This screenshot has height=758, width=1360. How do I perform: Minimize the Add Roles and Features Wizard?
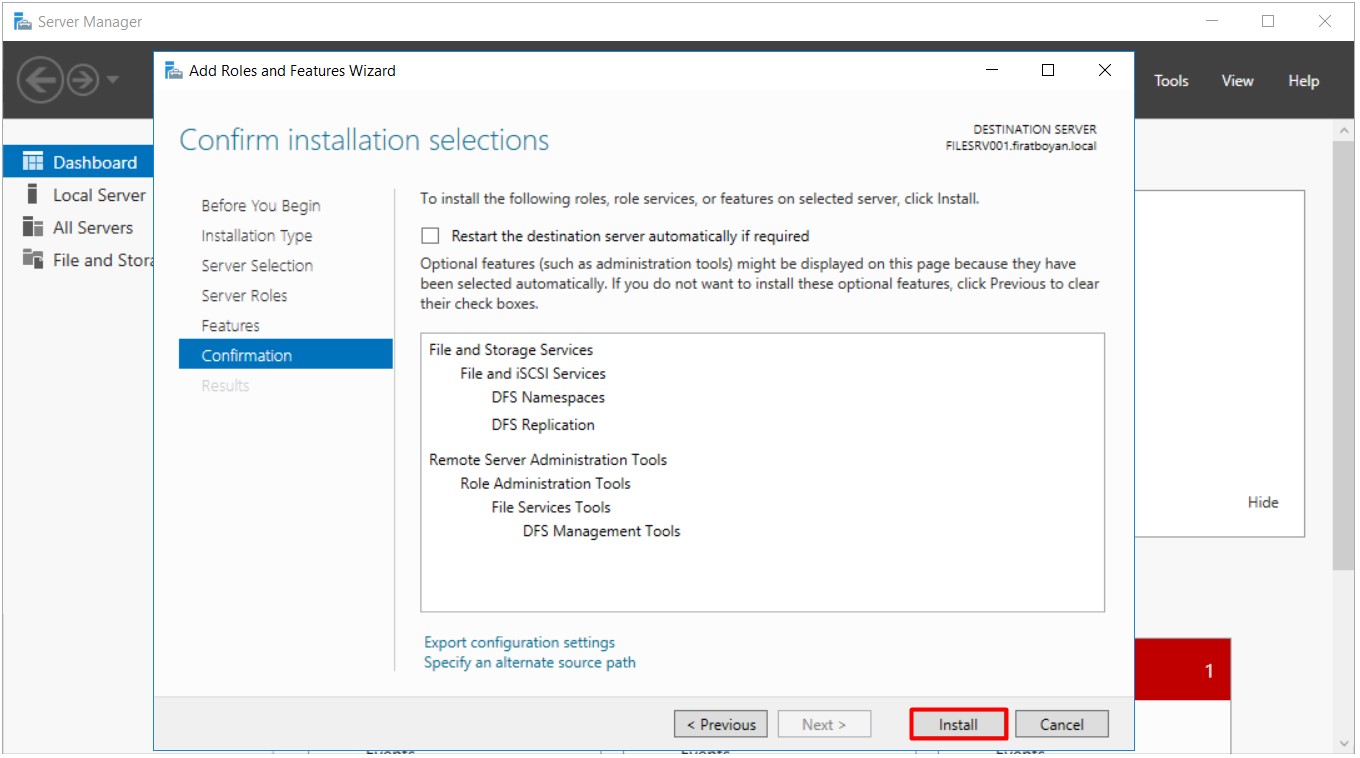click(x=992, y=70)
